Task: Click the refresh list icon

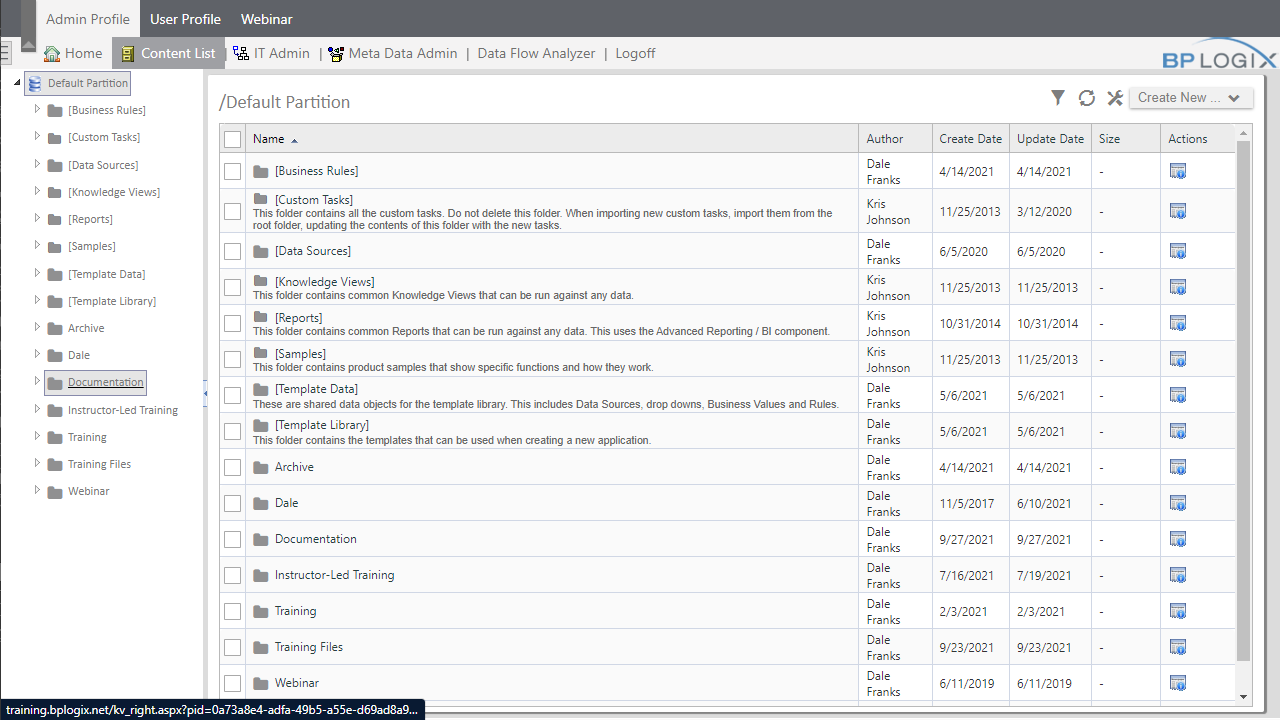Action: point(1087,97)
